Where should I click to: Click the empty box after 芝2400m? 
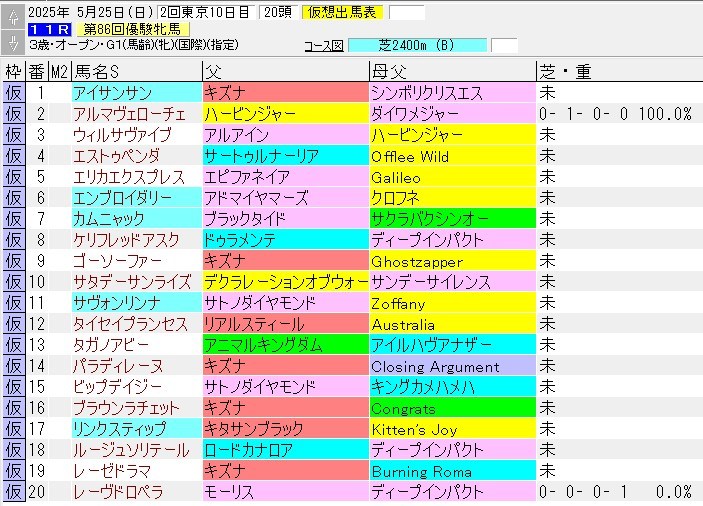coord(504,45)
